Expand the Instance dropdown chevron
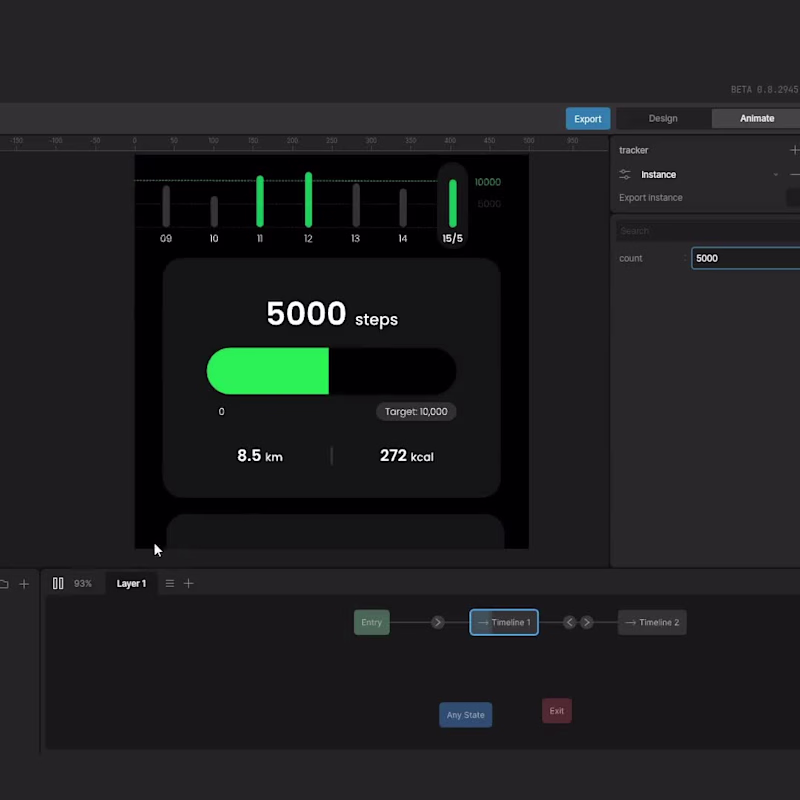800x800 pixels. pos(776,174)
